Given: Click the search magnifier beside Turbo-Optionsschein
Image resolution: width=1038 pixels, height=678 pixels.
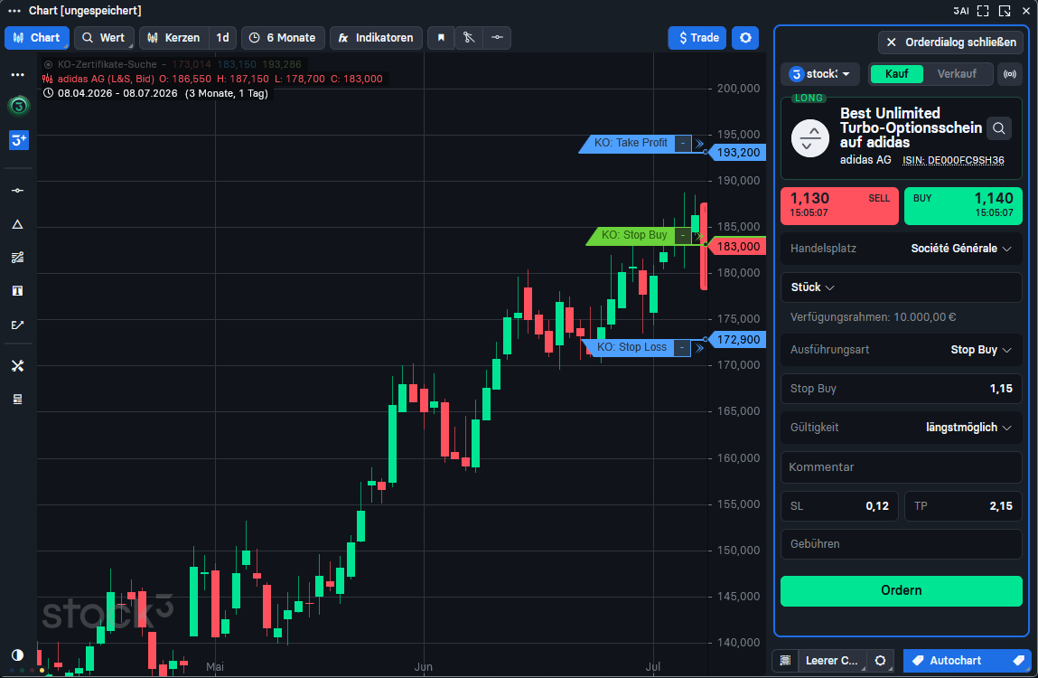Looking at the screenshot, I should point(999,128).
